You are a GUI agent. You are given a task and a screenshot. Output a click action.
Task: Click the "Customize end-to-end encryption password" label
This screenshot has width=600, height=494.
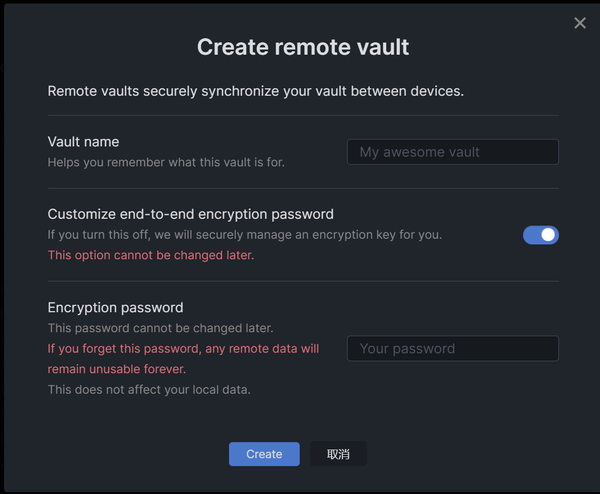[191, 214]
